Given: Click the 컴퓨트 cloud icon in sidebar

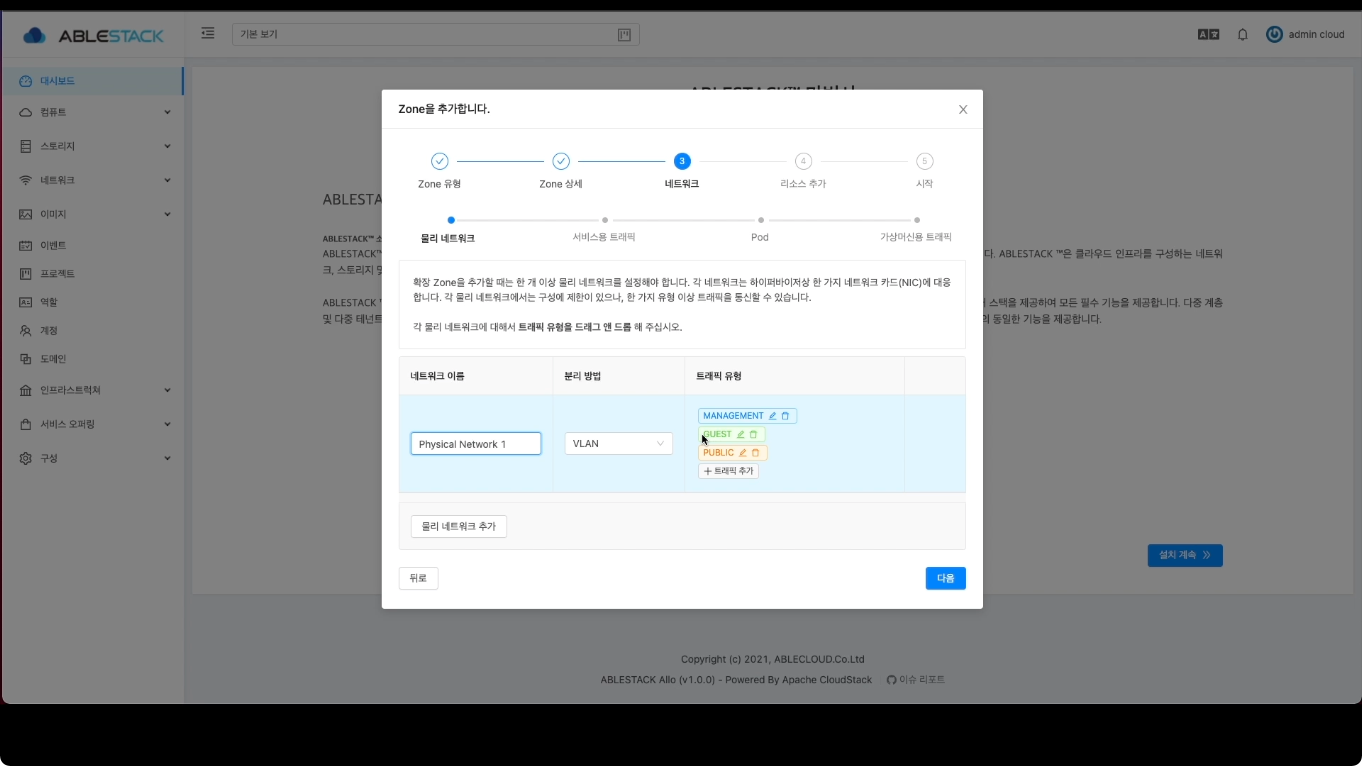Looking at the screenshot, I should tap(26, 112).
